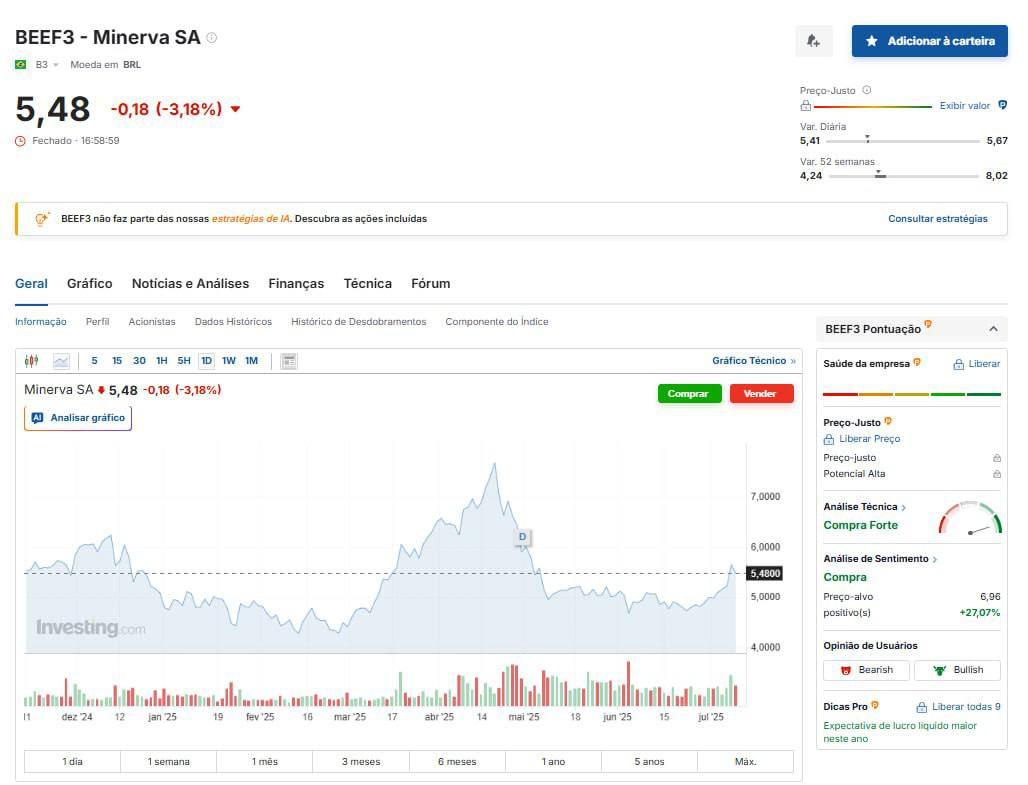Viewport: 1028px width, 785px height.
Task: Click the red Vender button
Action: click(x=762, y=393)
